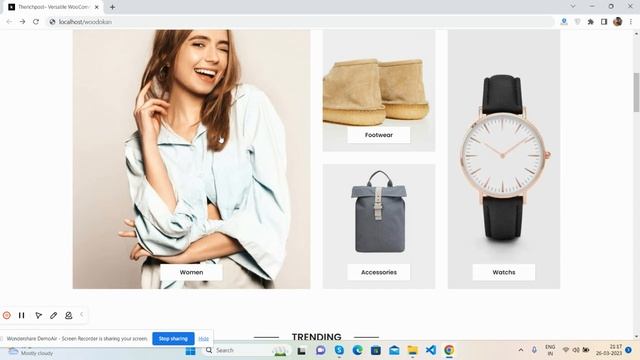
Task: View site information icon in address bar
Action: pyautogui.click(x=52, y=22)
